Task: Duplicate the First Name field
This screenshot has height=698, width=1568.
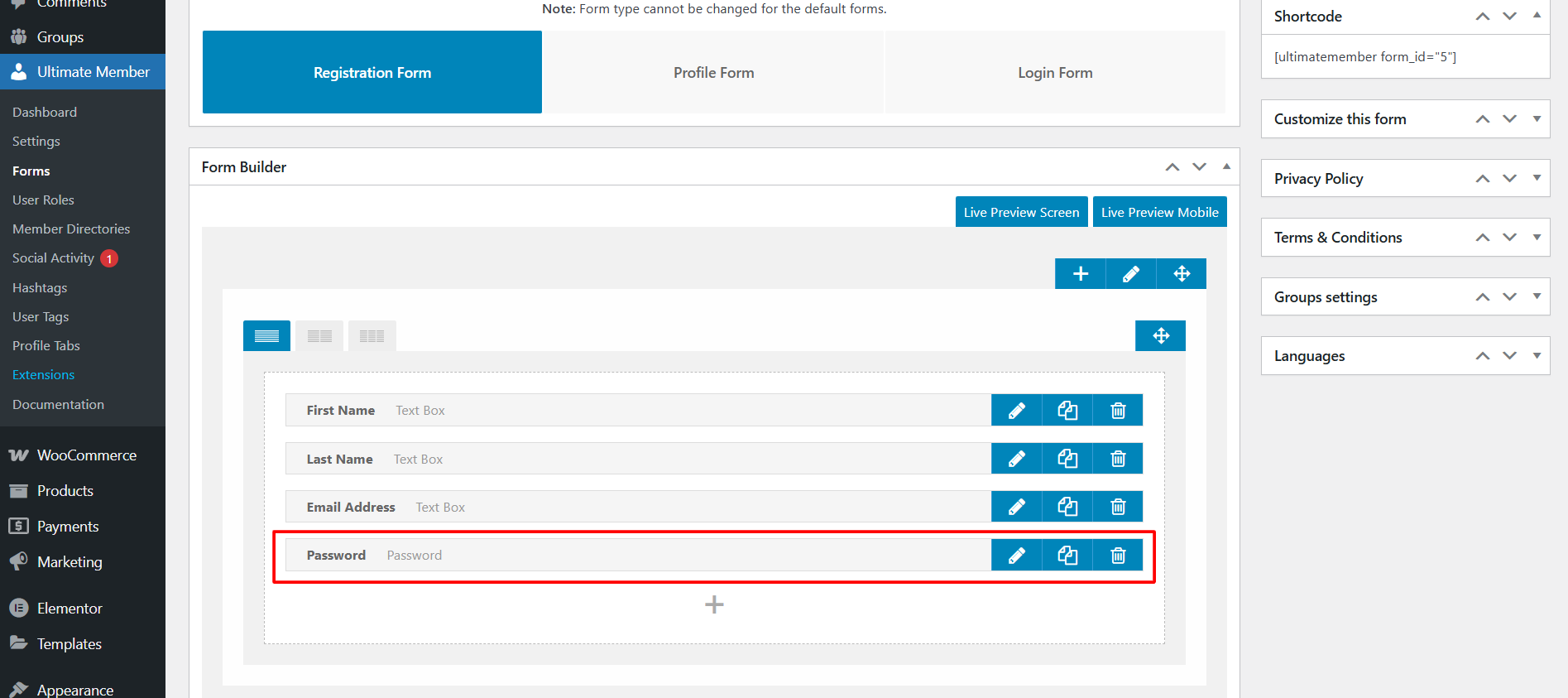Action: pyautogui.click(x=1067, y=411)
